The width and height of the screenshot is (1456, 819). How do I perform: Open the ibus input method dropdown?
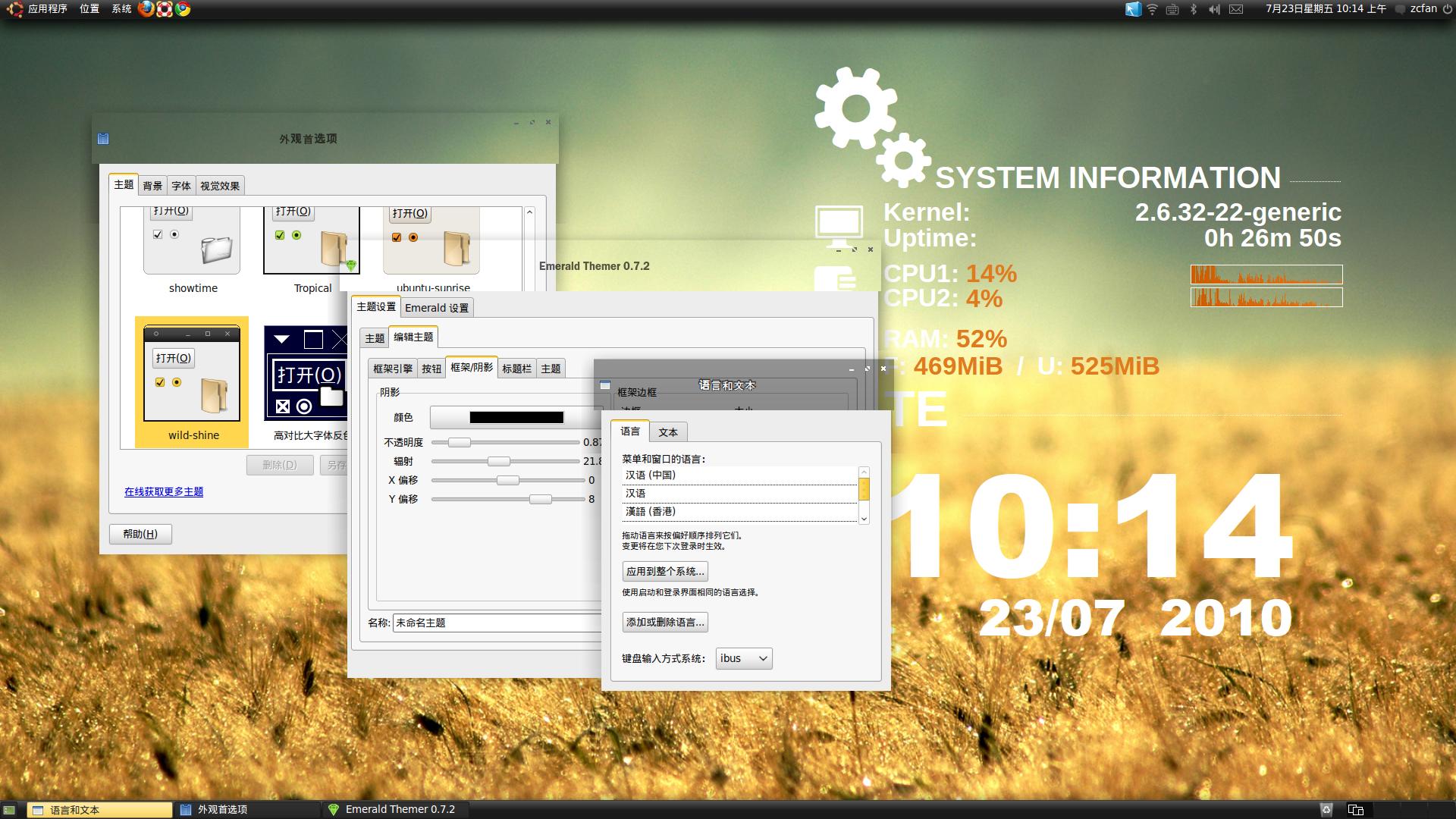point(744,658)
